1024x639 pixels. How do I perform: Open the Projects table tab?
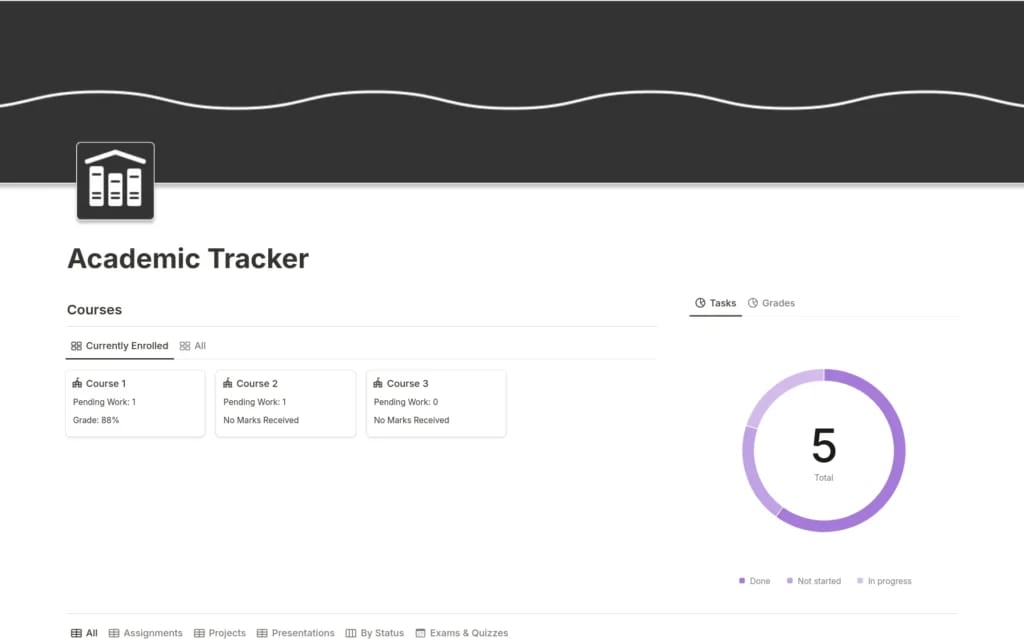(220, 633)
